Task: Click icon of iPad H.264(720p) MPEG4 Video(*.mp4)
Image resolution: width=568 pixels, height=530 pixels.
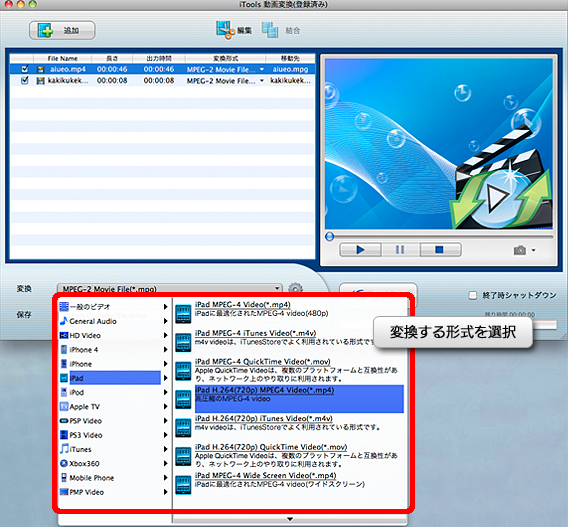Action: coord(183,400)
